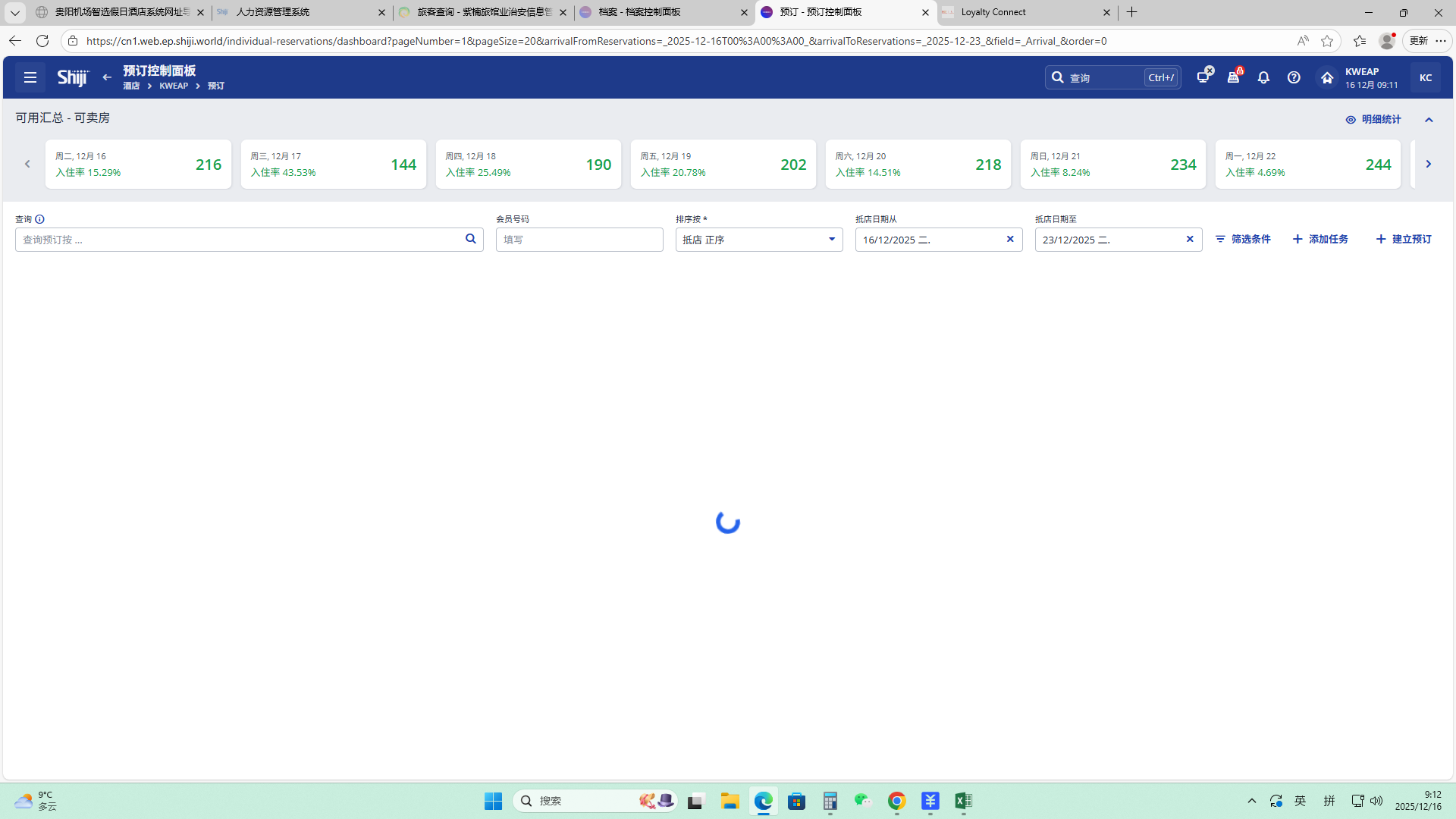Click the back arrow next to Shiji logo
The image size is (1456, 819).
pyautogui.click(x=107, y=77)
